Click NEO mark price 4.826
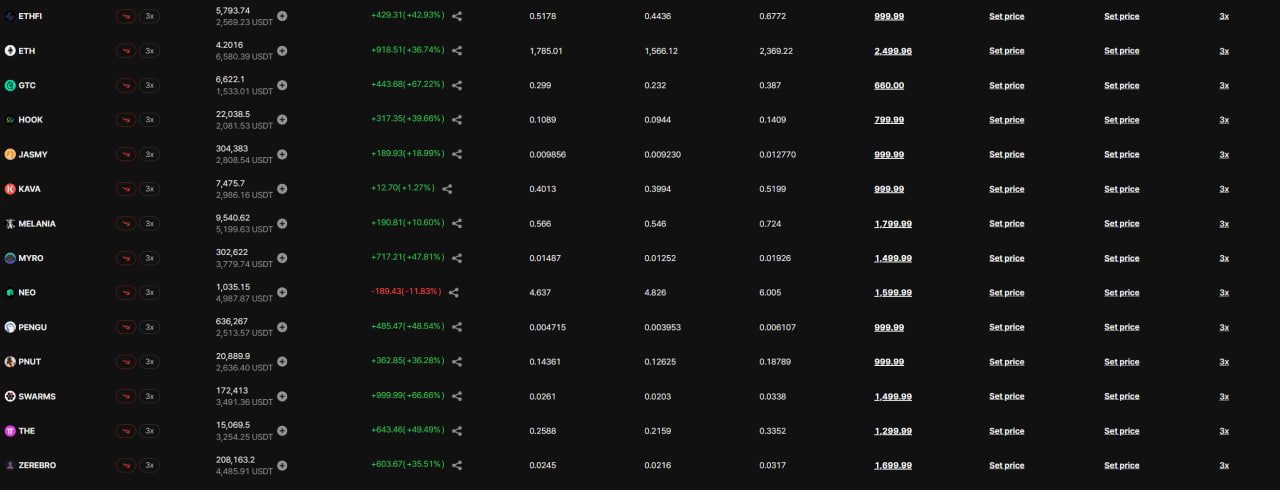 tap(656, 292)
